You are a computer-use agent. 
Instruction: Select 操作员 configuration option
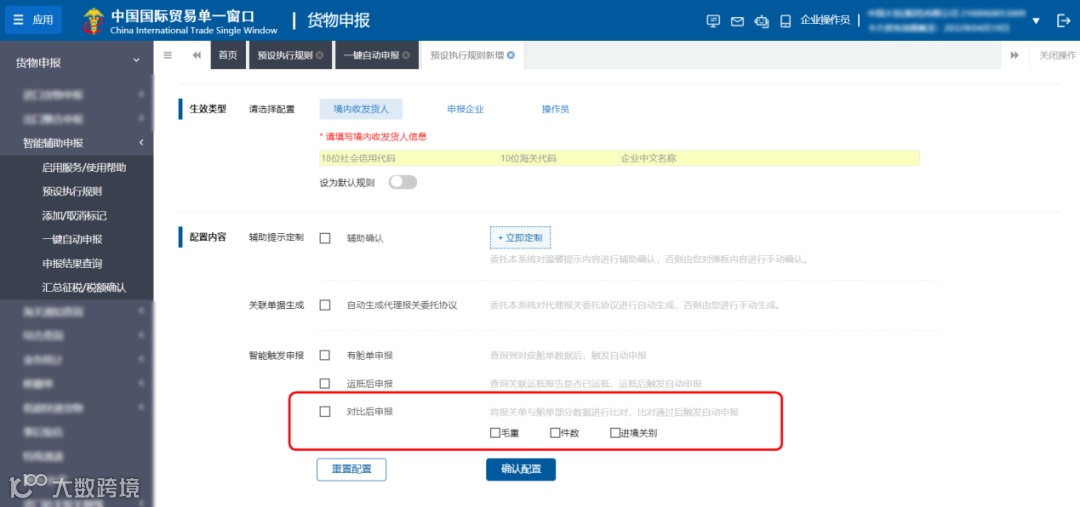pos(555,109)
